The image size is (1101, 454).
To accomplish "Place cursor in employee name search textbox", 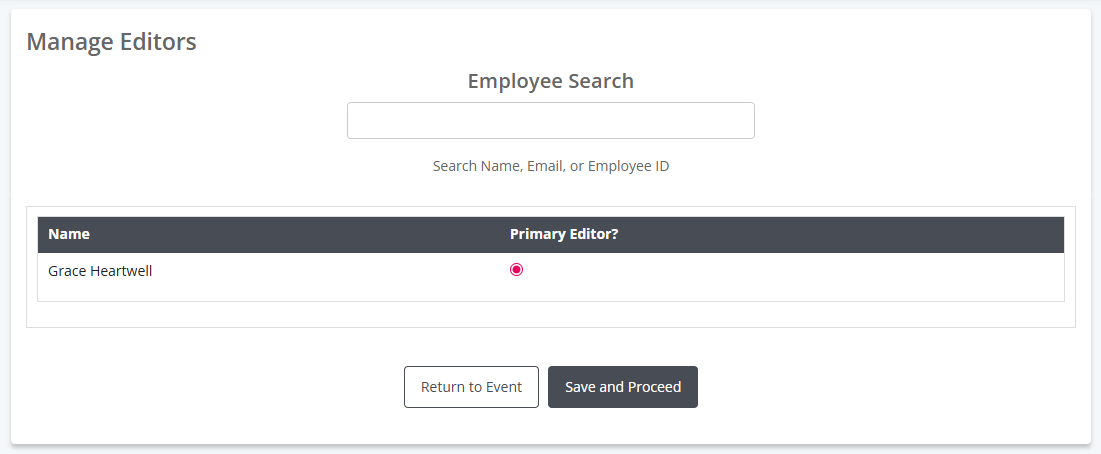I will (550, 121).
